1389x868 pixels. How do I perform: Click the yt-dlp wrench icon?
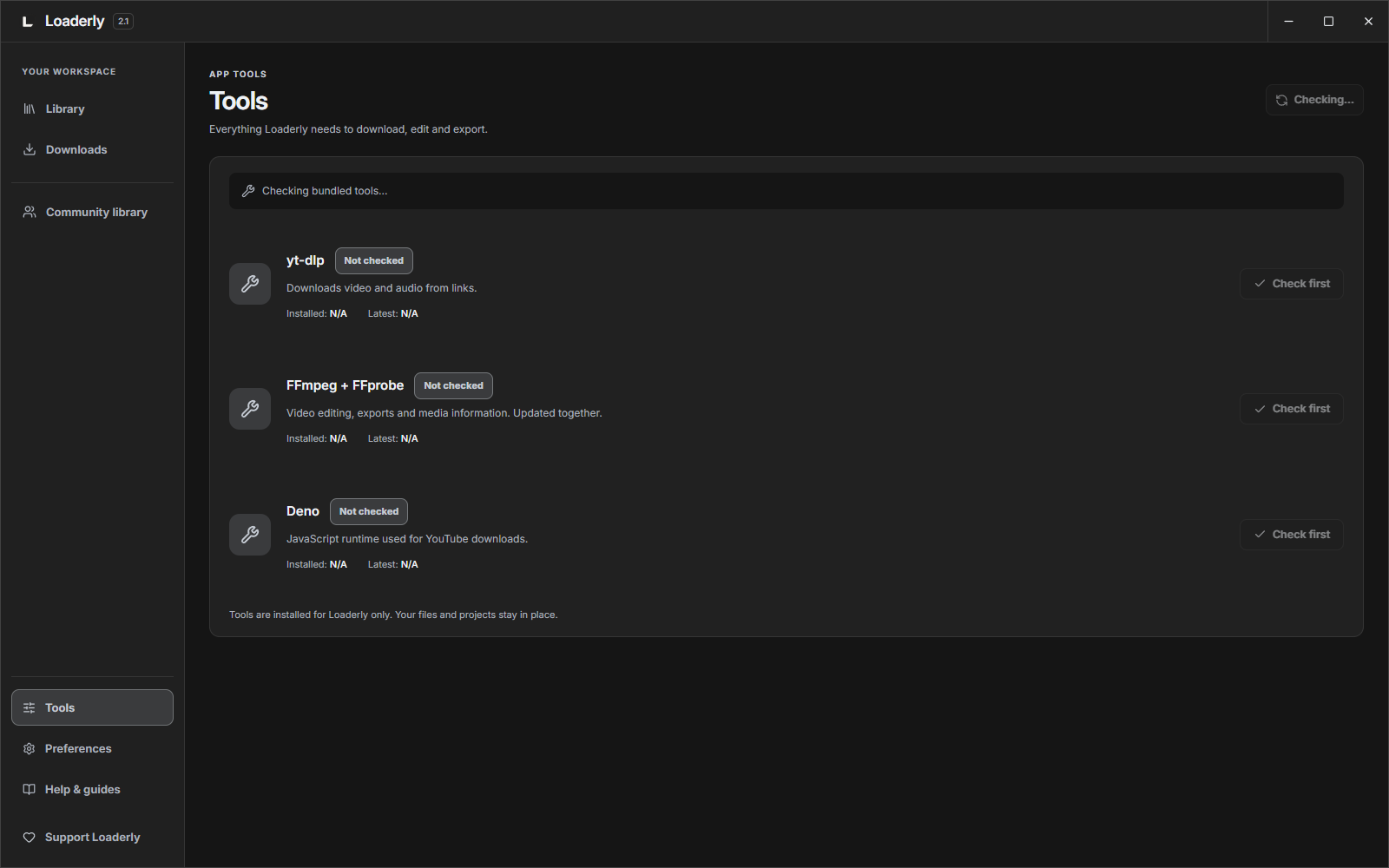point(250,284)
